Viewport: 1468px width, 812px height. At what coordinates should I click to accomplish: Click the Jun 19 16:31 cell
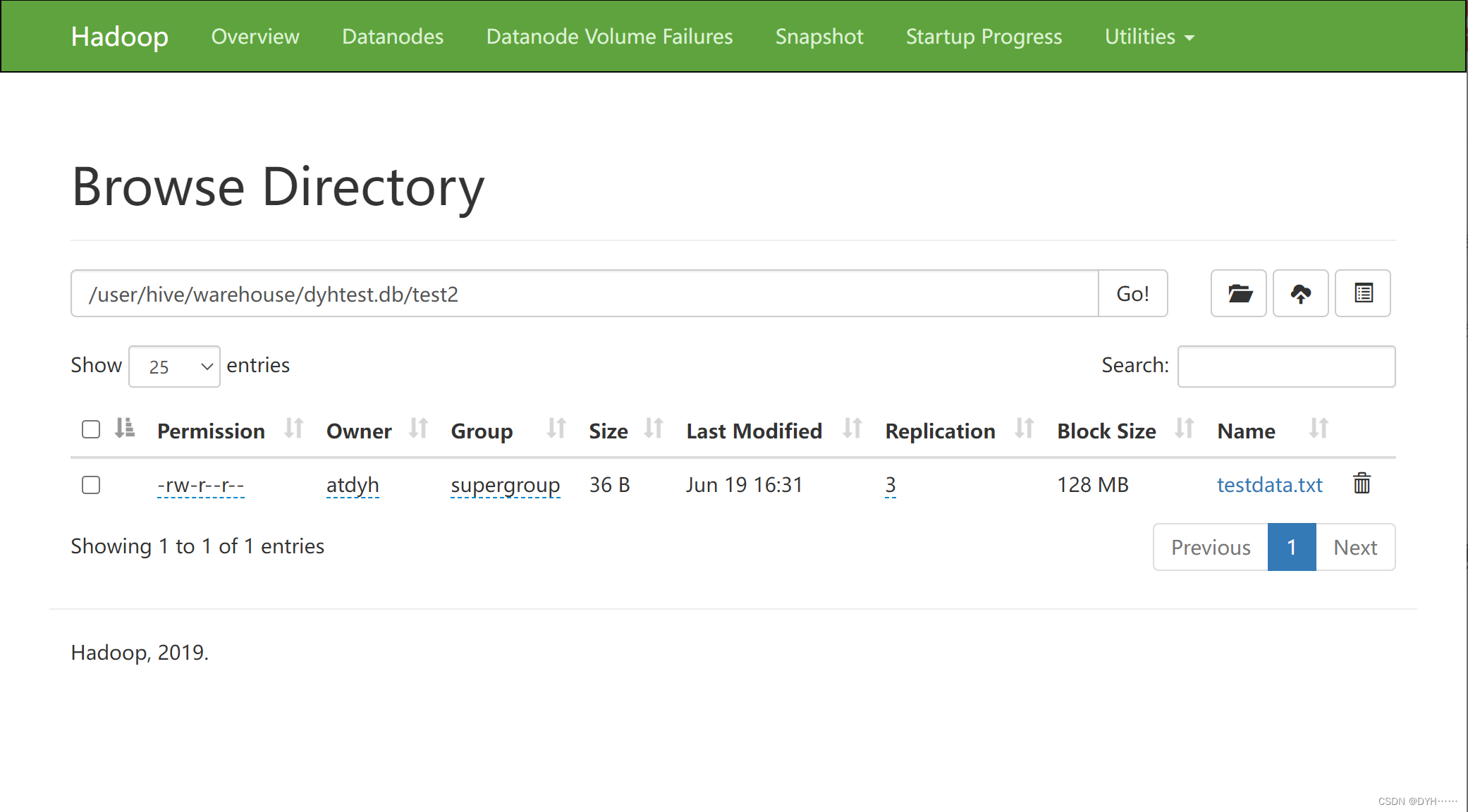point(745,485)
